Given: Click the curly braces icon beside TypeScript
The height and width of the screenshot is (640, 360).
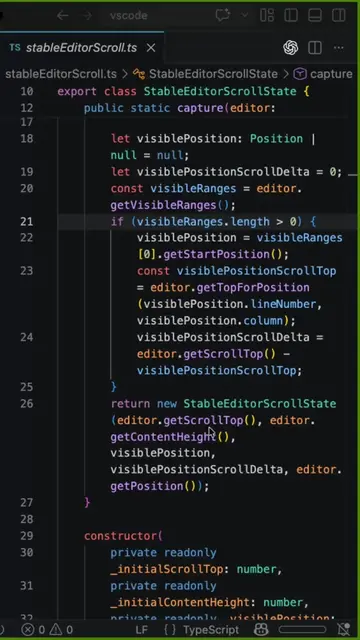Looking at the screenshot, I should coord(170,629).
